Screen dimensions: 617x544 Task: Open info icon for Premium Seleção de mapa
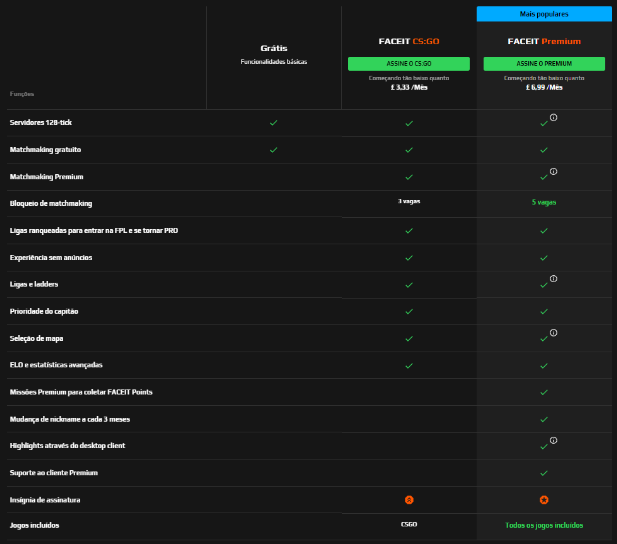(553, 333)
